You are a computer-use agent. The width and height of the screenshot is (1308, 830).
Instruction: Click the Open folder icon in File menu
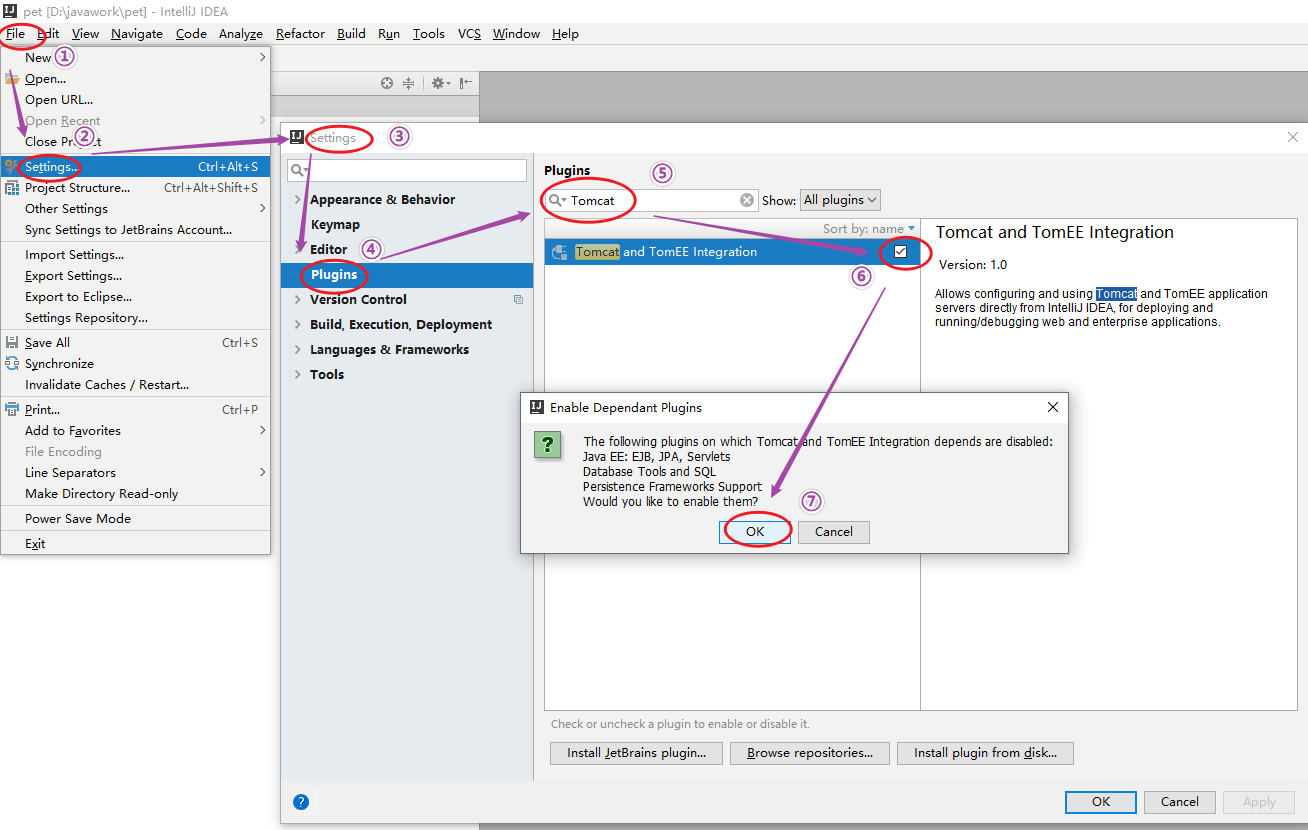point(12,79)
